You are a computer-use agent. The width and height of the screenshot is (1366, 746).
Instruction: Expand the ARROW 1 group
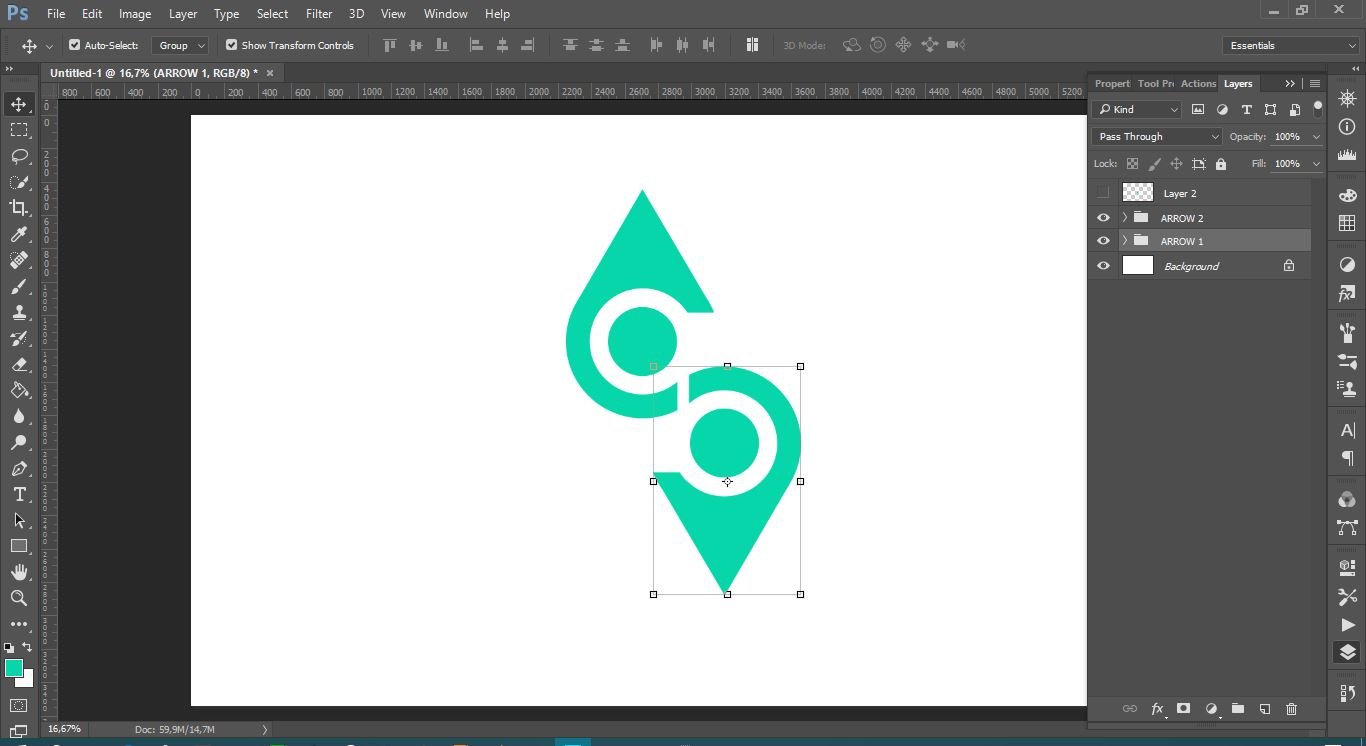[x=1124, y=241]
